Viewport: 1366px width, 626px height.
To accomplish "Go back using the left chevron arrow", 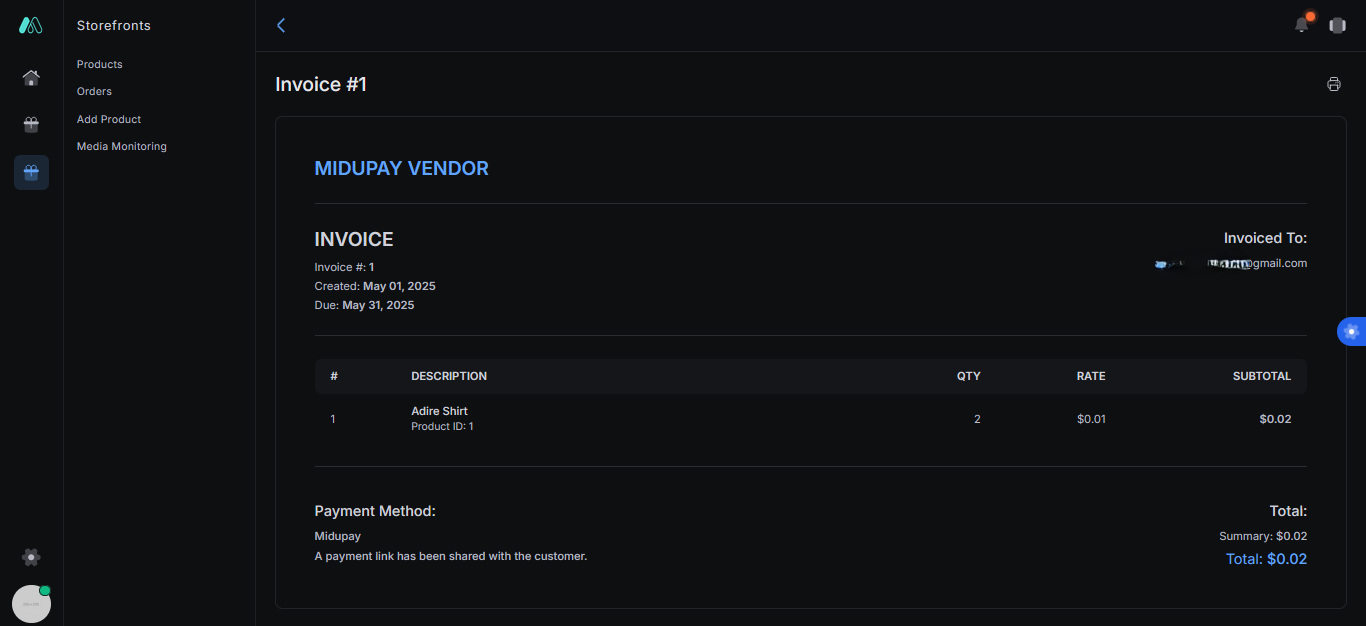I will click(x=281, y=26).
